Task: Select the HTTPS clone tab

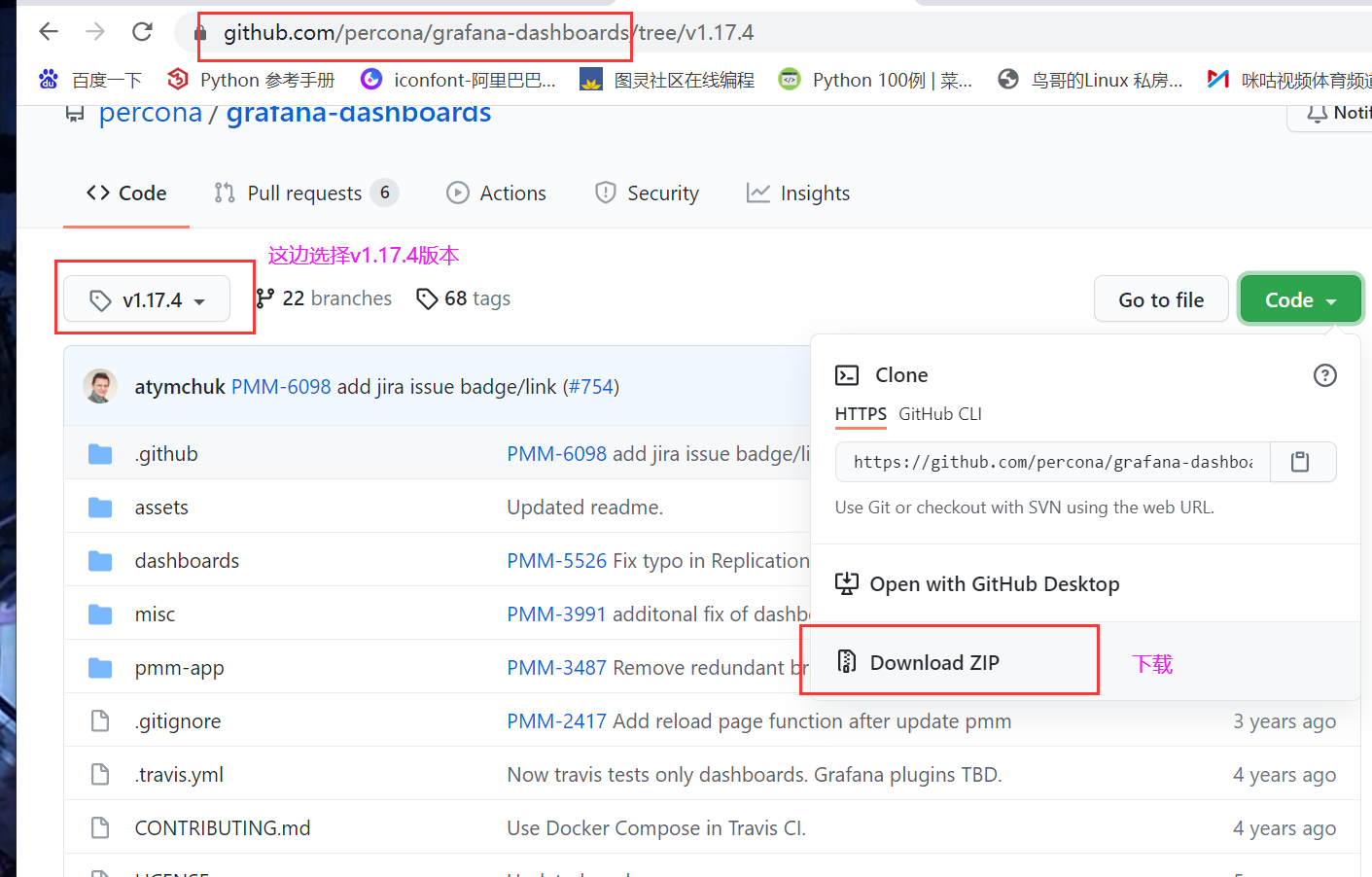Action: pos(861,414)
